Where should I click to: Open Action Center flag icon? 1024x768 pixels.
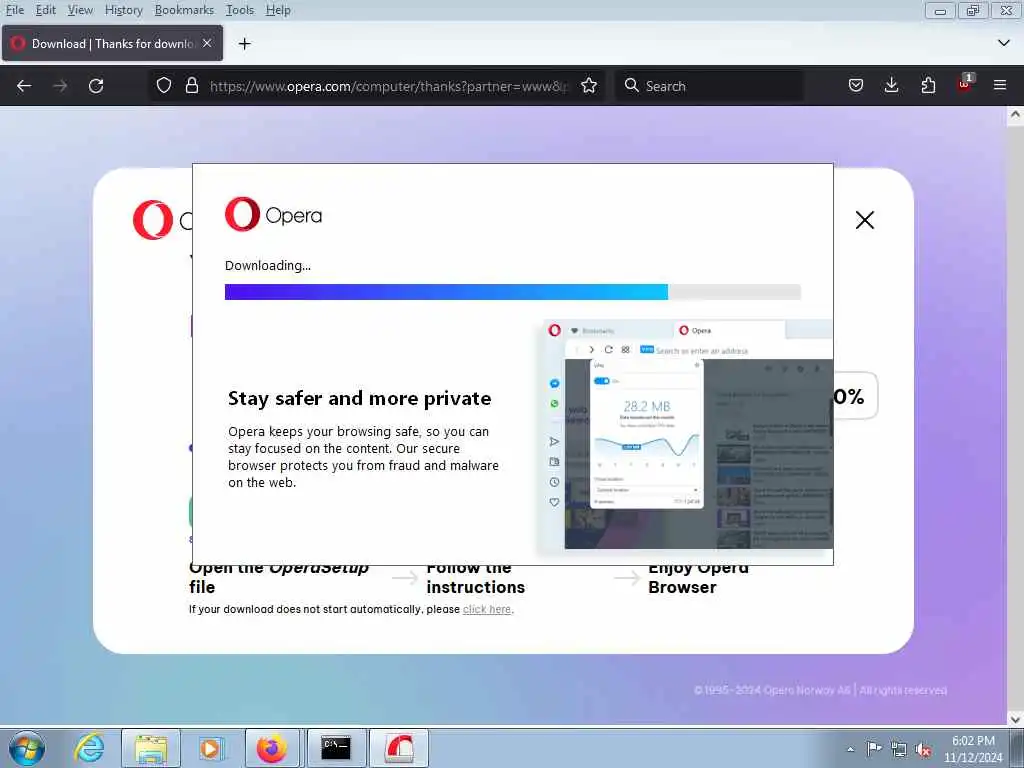click(x=874, y=749)
